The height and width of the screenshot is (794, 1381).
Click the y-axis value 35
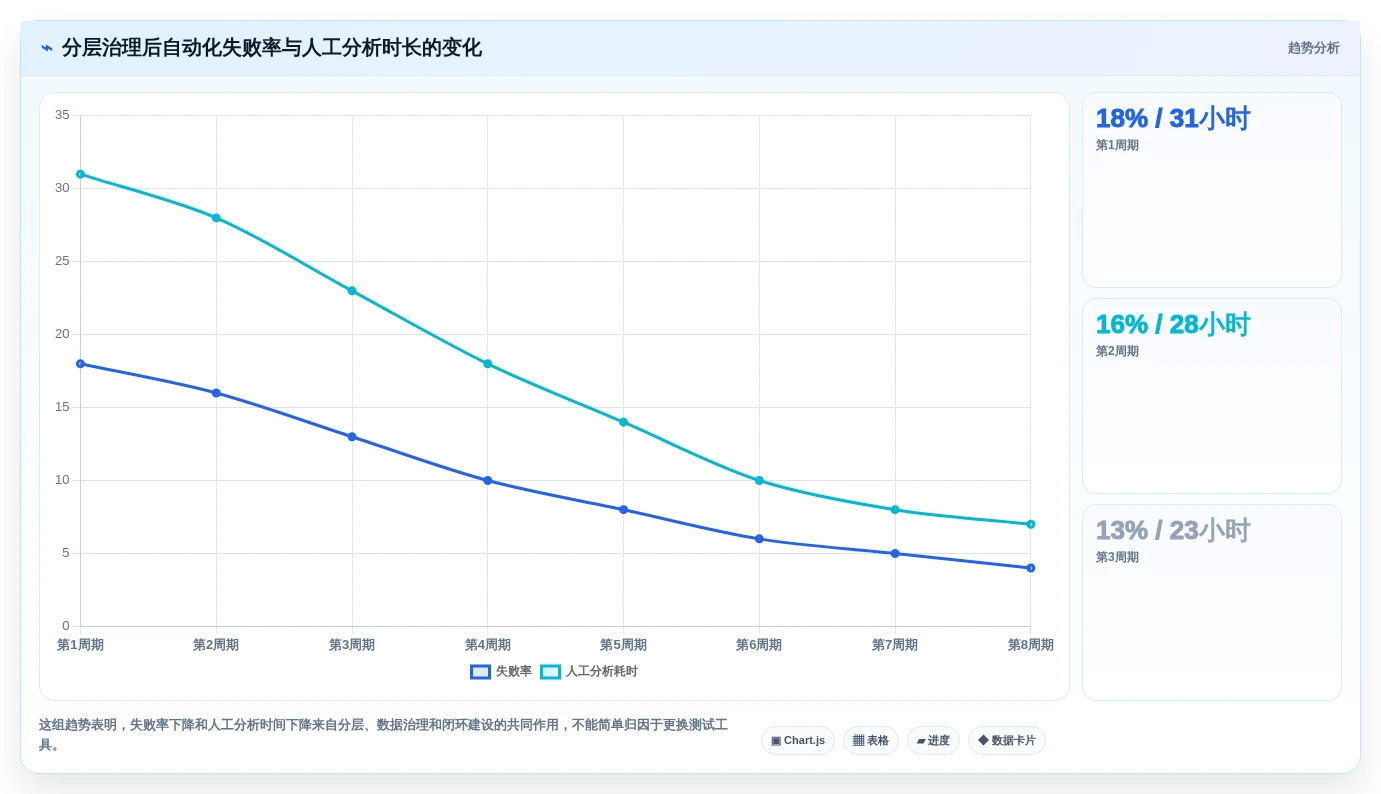[x=62, y=115]
